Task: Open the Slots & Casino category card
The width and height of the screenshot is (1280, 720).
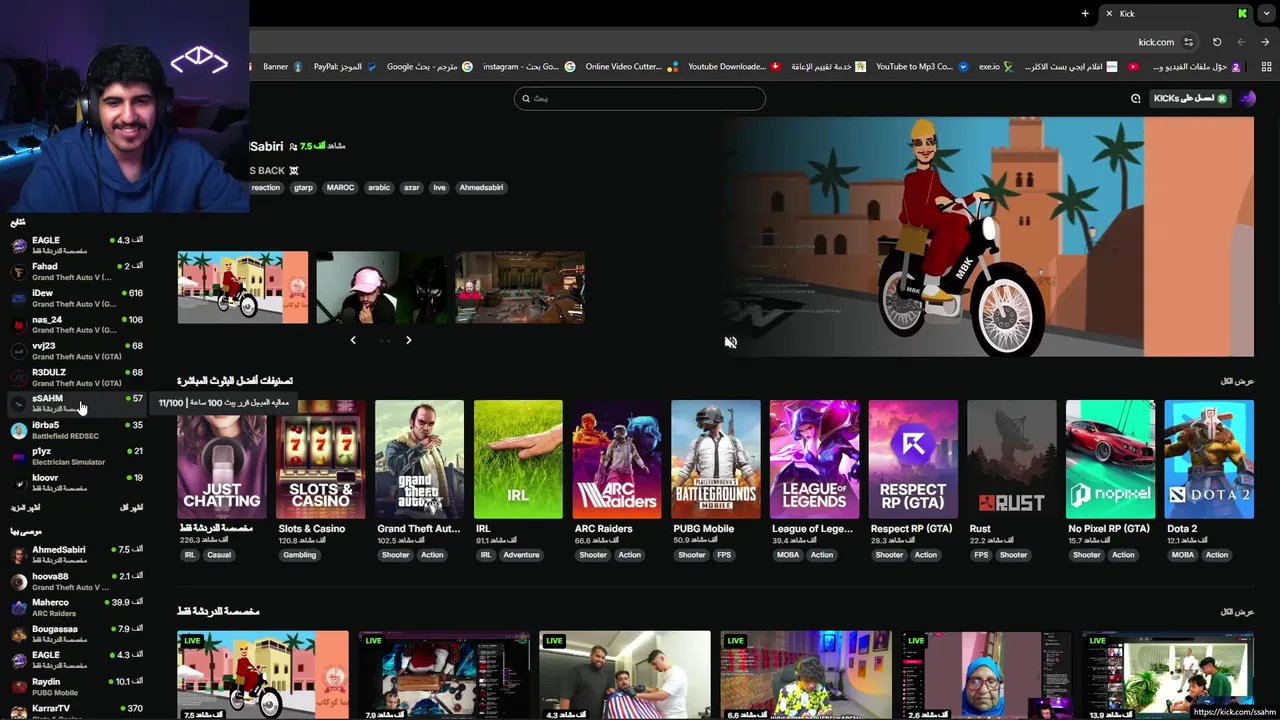Action: click(320, 459)
